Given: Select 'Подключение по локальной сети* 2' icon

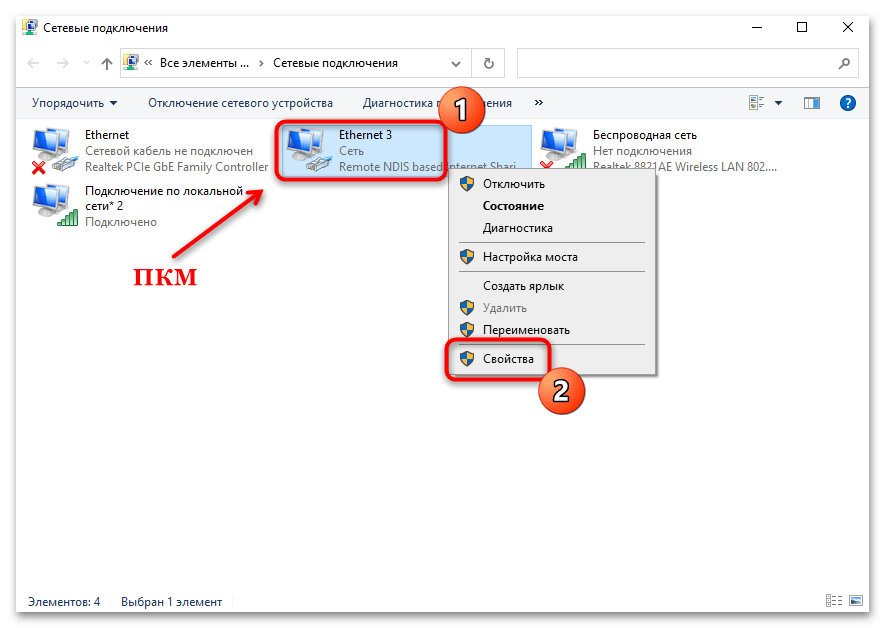Looking at the screenshot, I should [x=54, y=205].
